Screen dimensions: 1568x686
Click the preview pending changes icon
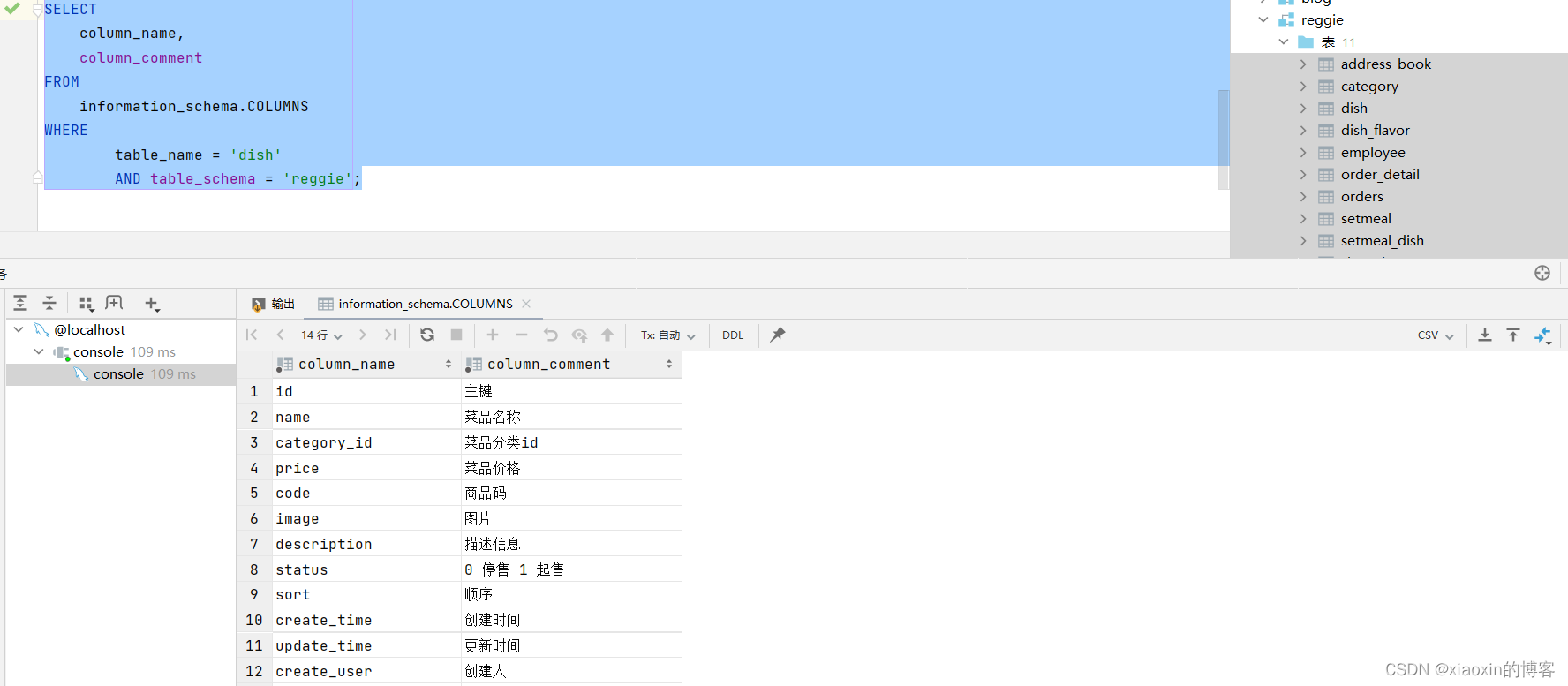(x=579, y=335)
